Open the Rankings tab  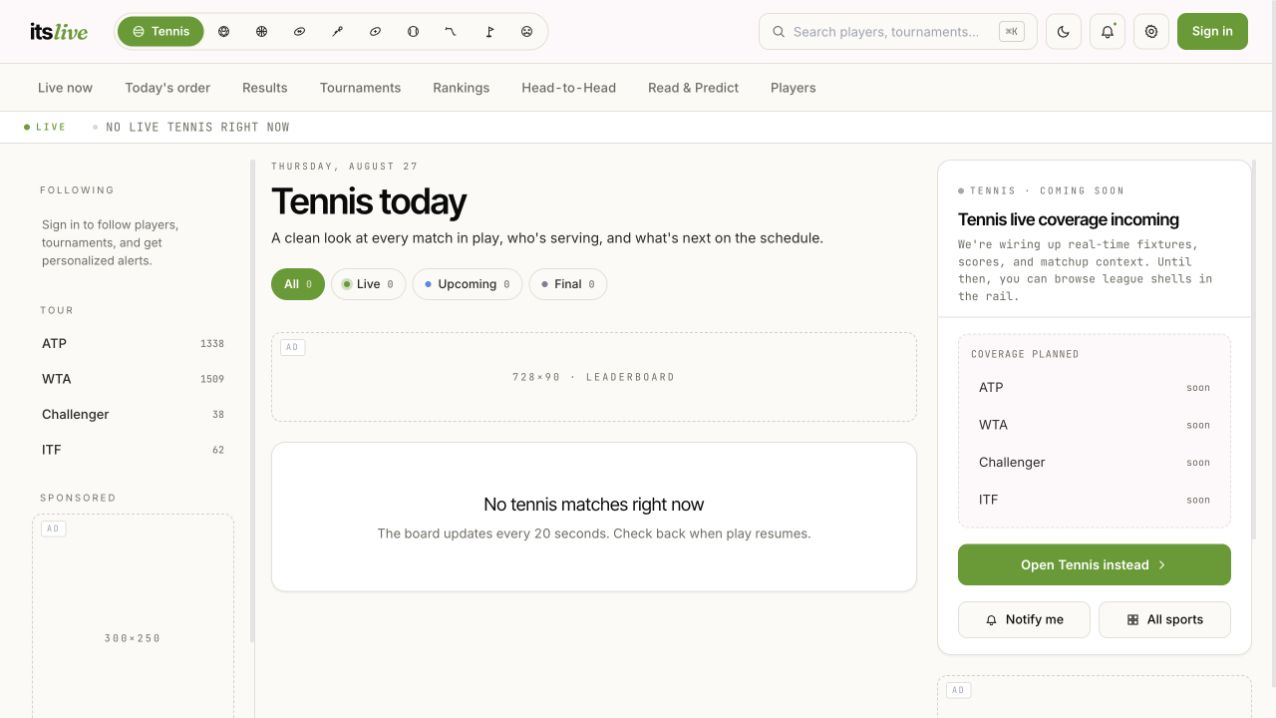click(461, 88)
